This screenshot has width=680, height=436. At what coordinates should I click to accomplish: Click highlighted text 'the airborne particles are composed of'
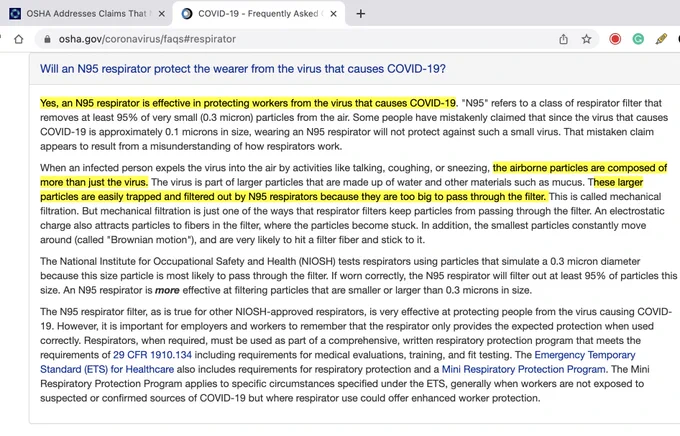pyautogui.click(x=580, y=168)
